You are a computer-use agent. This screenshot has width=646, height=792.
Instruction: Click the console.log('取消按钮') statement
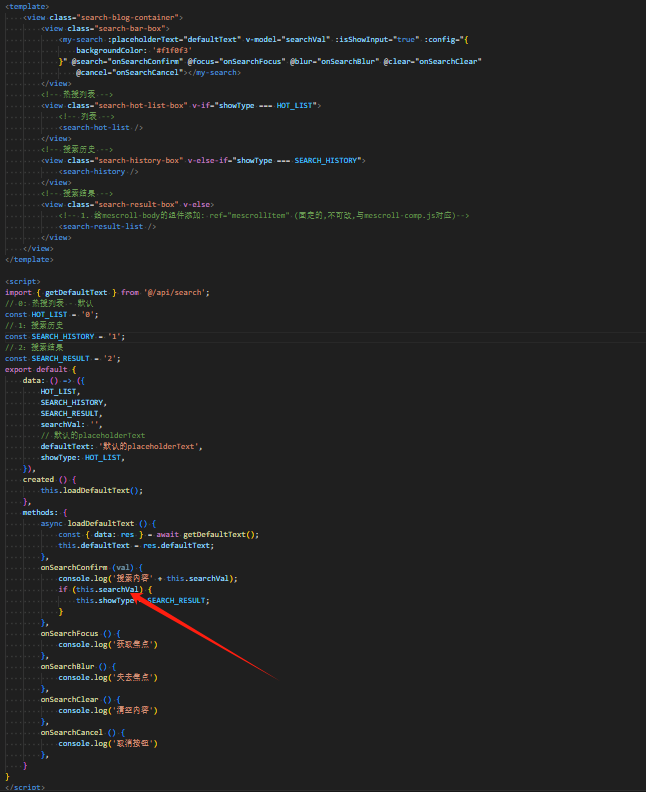(108, 744)
